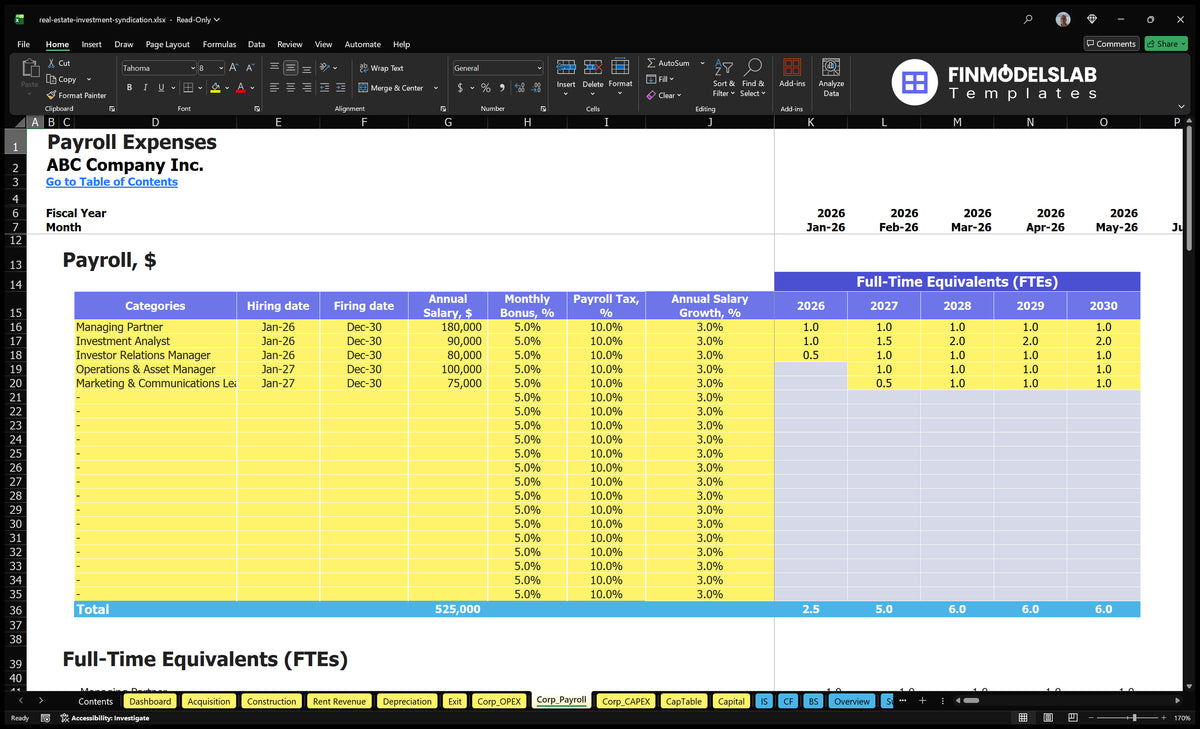
Task: Switch to the Dashboard sheet tab
Action: [x=150, y=701]
